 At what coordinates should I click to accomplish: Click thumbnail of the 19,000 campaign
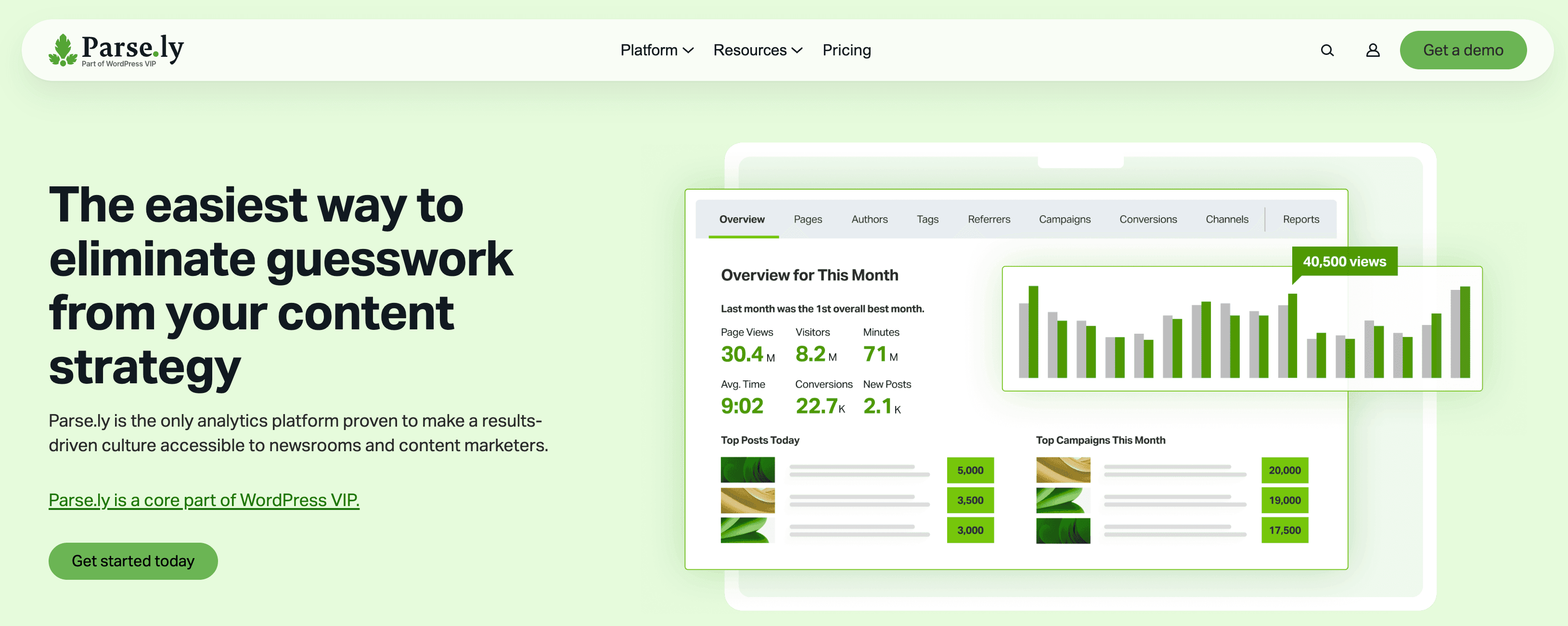[1063, 500]
